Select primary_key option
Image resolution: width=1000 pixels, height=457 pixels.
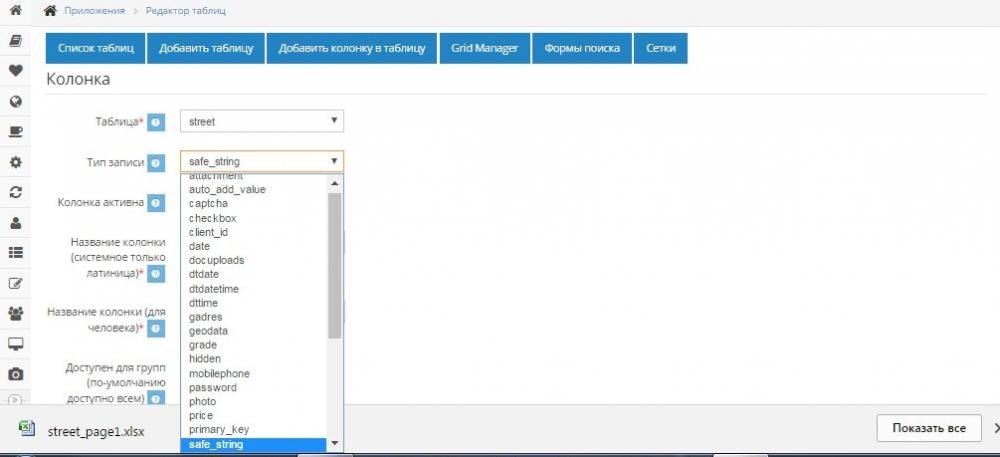[x=254, y=430]
